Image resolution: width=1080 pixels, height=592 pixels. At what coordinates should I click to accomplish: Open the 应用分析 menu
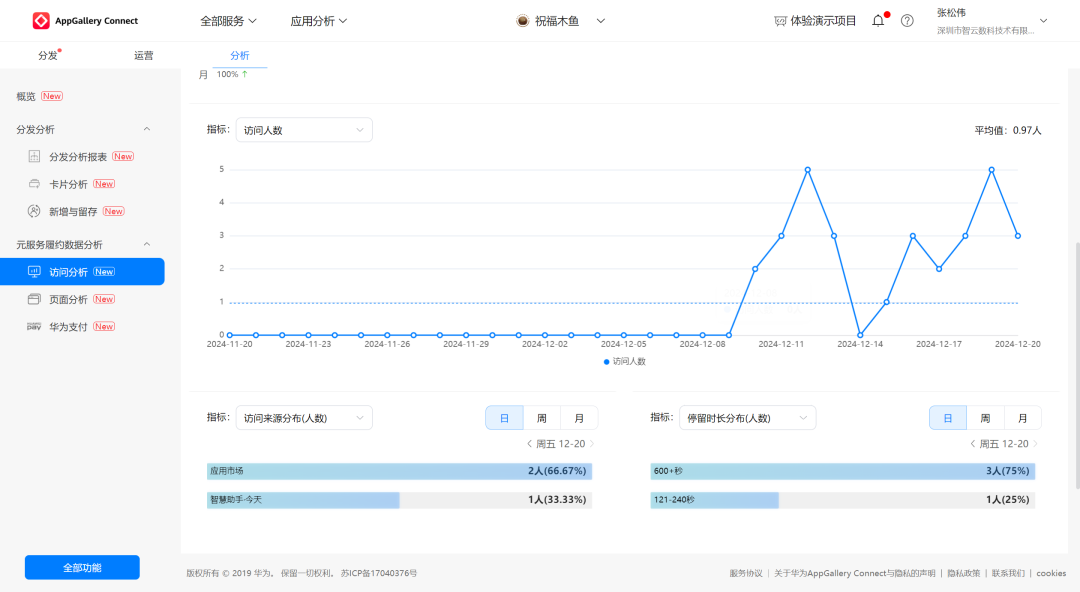click(318, 20)
